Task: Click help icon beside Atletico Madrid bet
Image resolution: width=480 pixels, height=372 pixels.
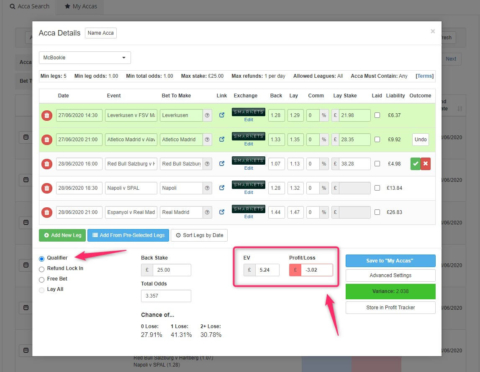Action: pyautogui.click(x=207, y=139)
